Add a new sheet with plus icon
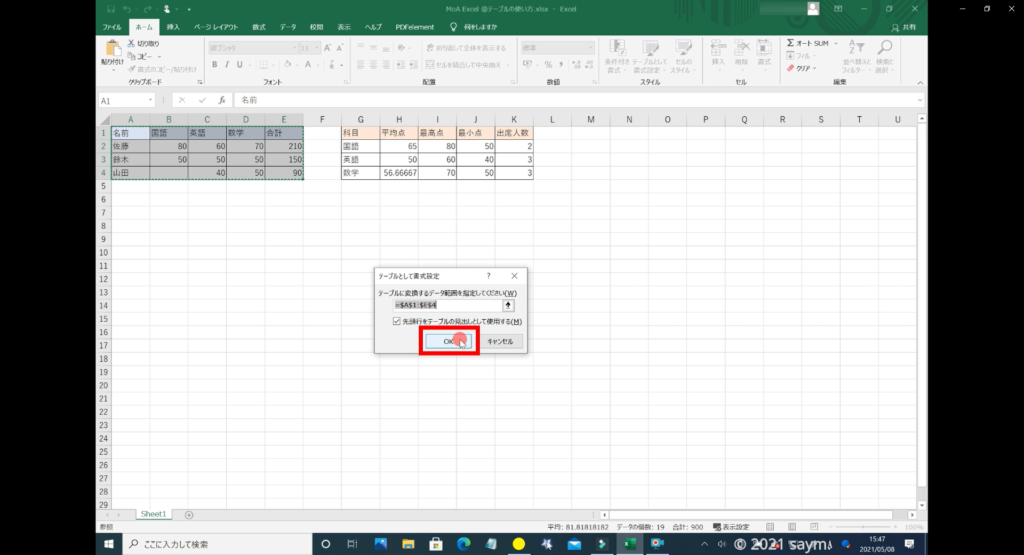1024x555 pixels. (189, 514)
